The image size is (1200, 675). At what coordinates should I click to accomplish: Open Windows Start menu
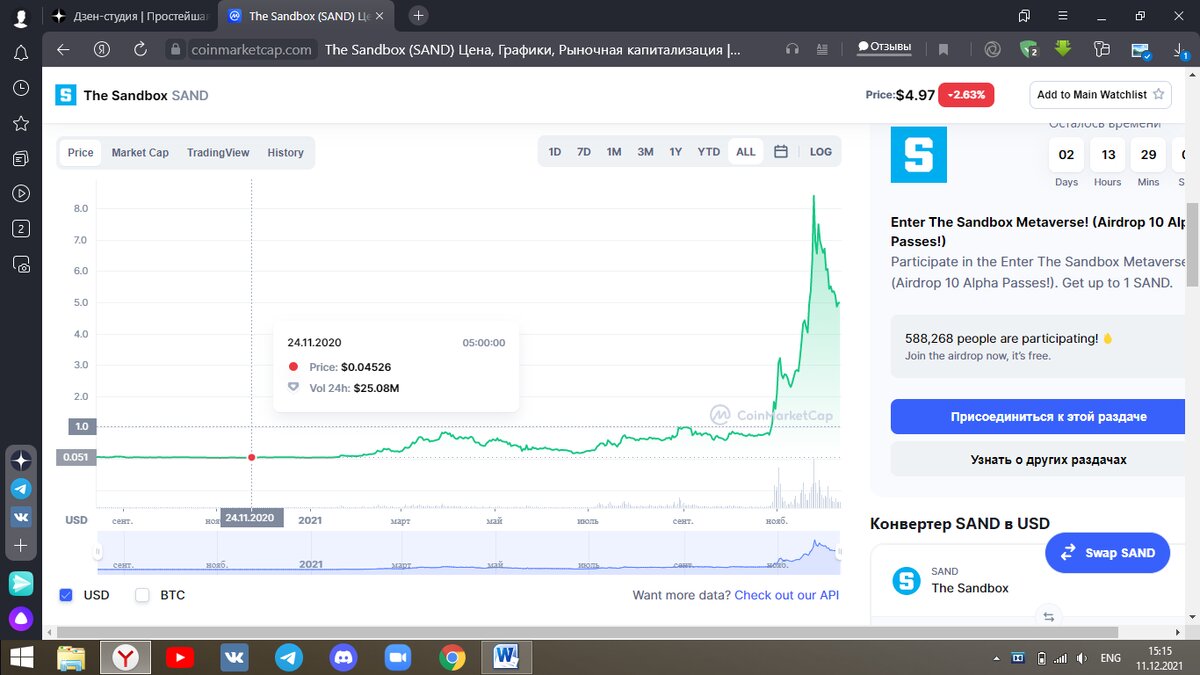coord(21,657)
